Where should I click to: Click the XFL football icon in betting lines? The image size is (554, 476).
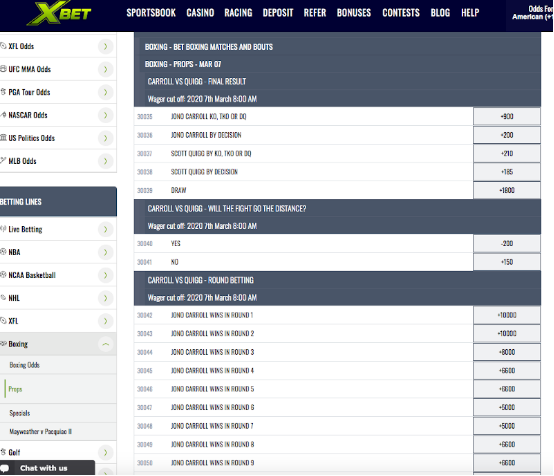3,321
